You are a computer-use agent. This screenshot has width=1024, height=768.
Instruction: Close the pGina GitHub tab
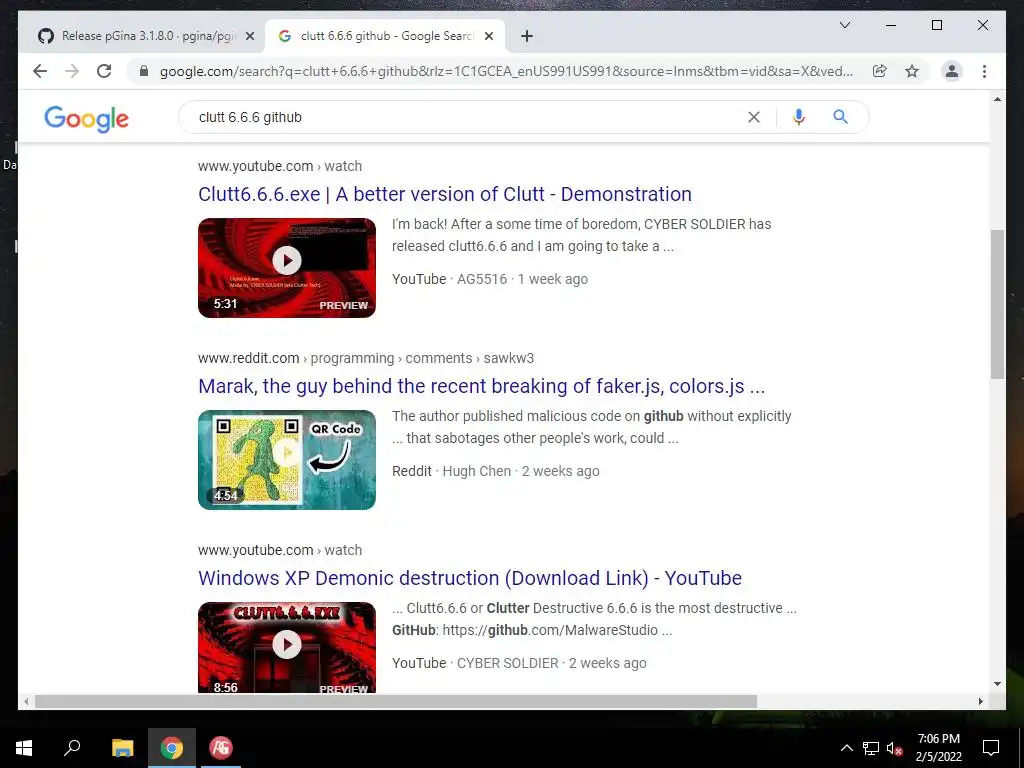pyautogui.click(x=249, y=37)
